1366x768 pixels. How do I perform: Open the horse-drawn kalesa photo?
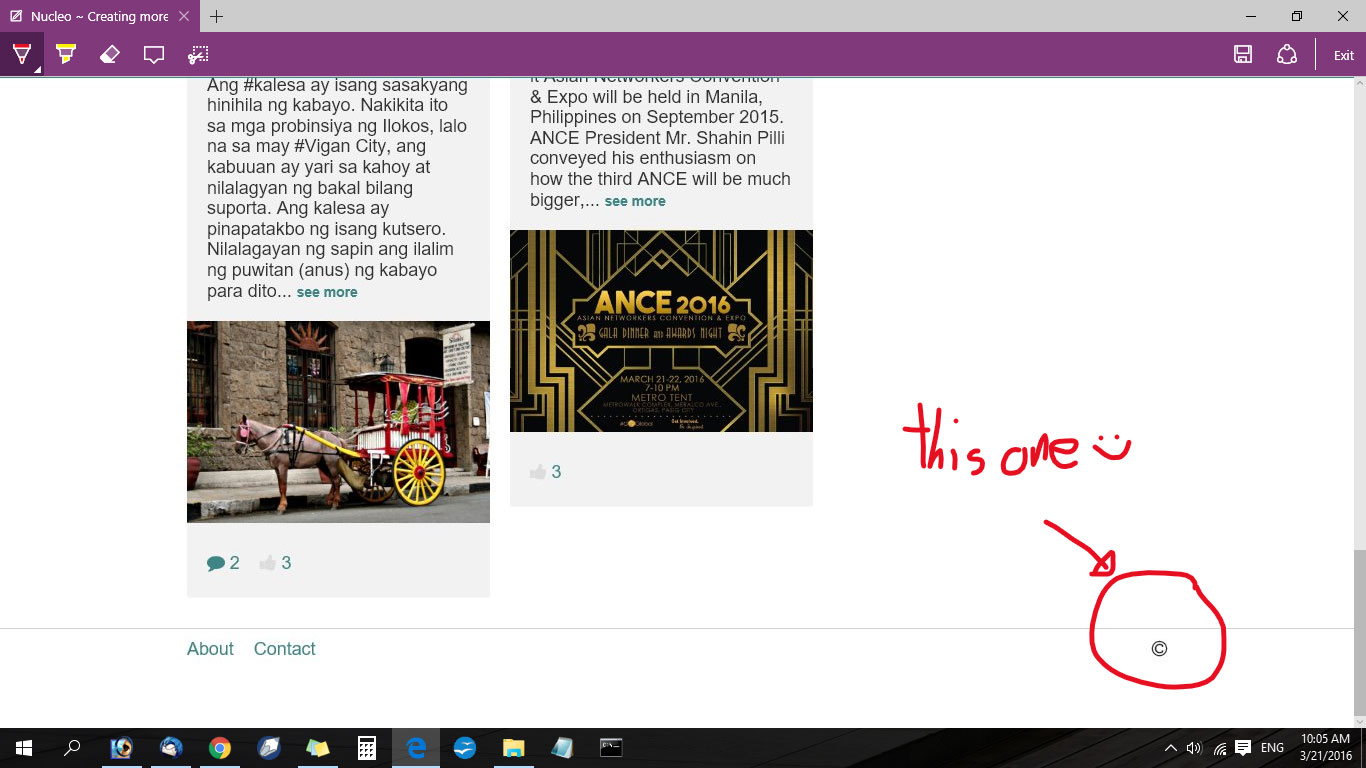(x=338, y=422)
